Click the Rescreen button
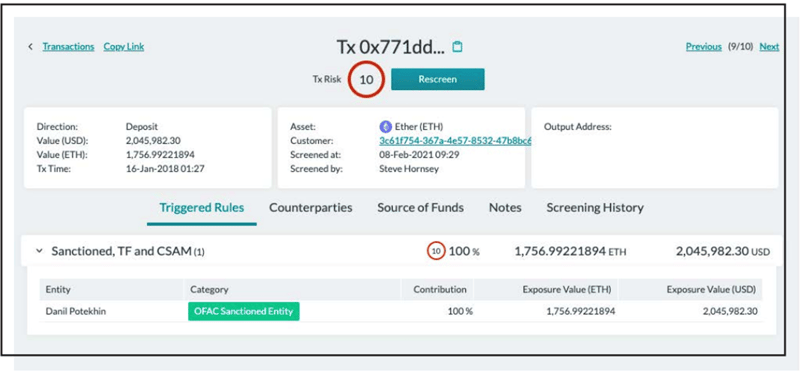Screen dimensions: 800x375 point(438,79)
